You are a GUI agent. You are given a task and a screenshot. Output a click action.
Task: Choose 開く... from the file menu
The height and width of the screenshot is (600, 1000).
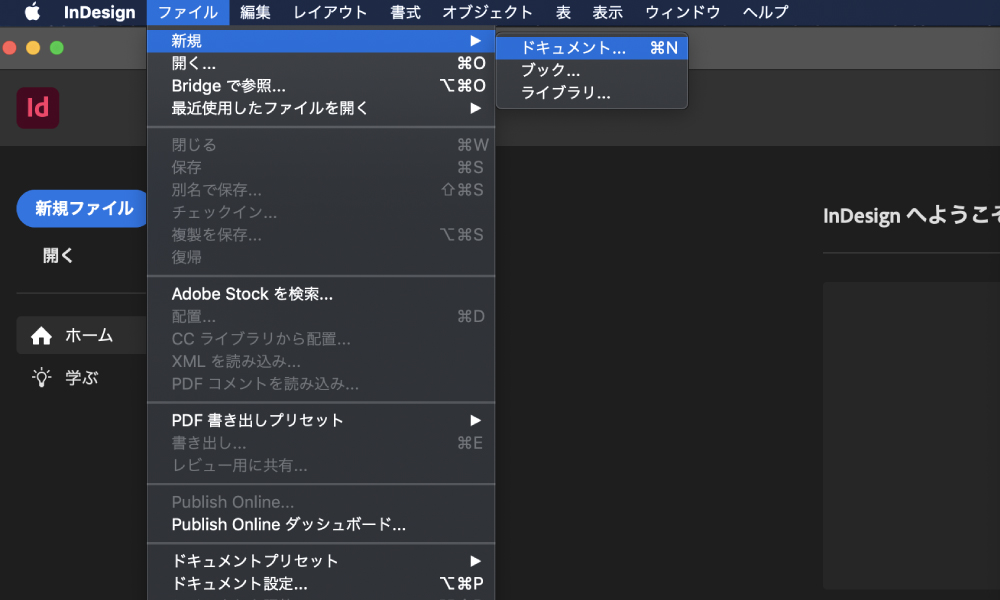(321, 63)
